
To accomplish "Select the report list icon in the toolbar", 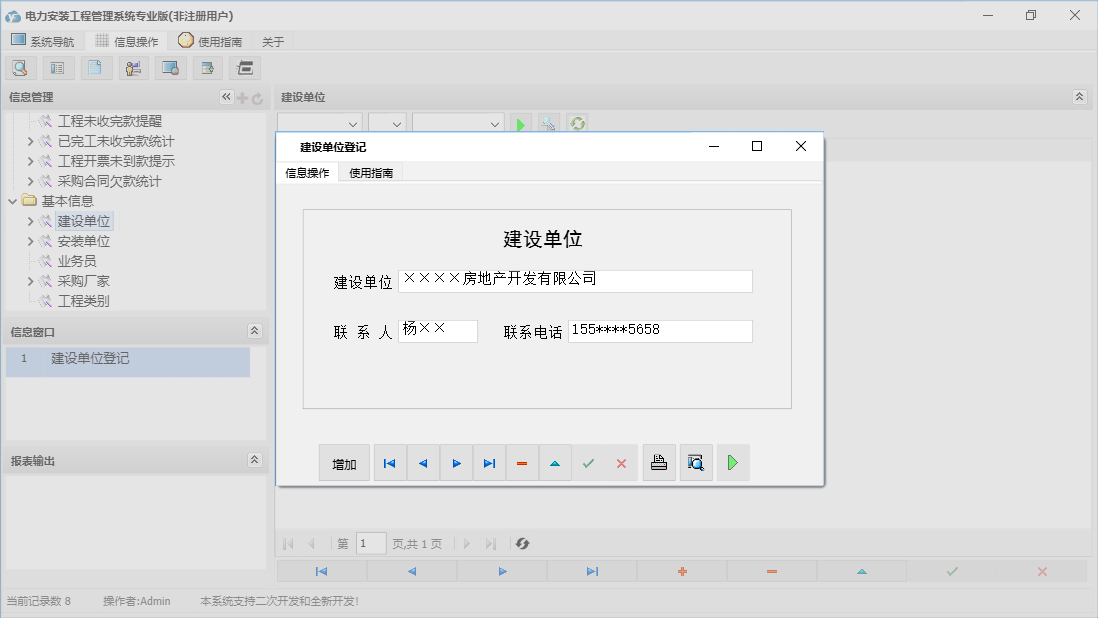I will 57,67.
